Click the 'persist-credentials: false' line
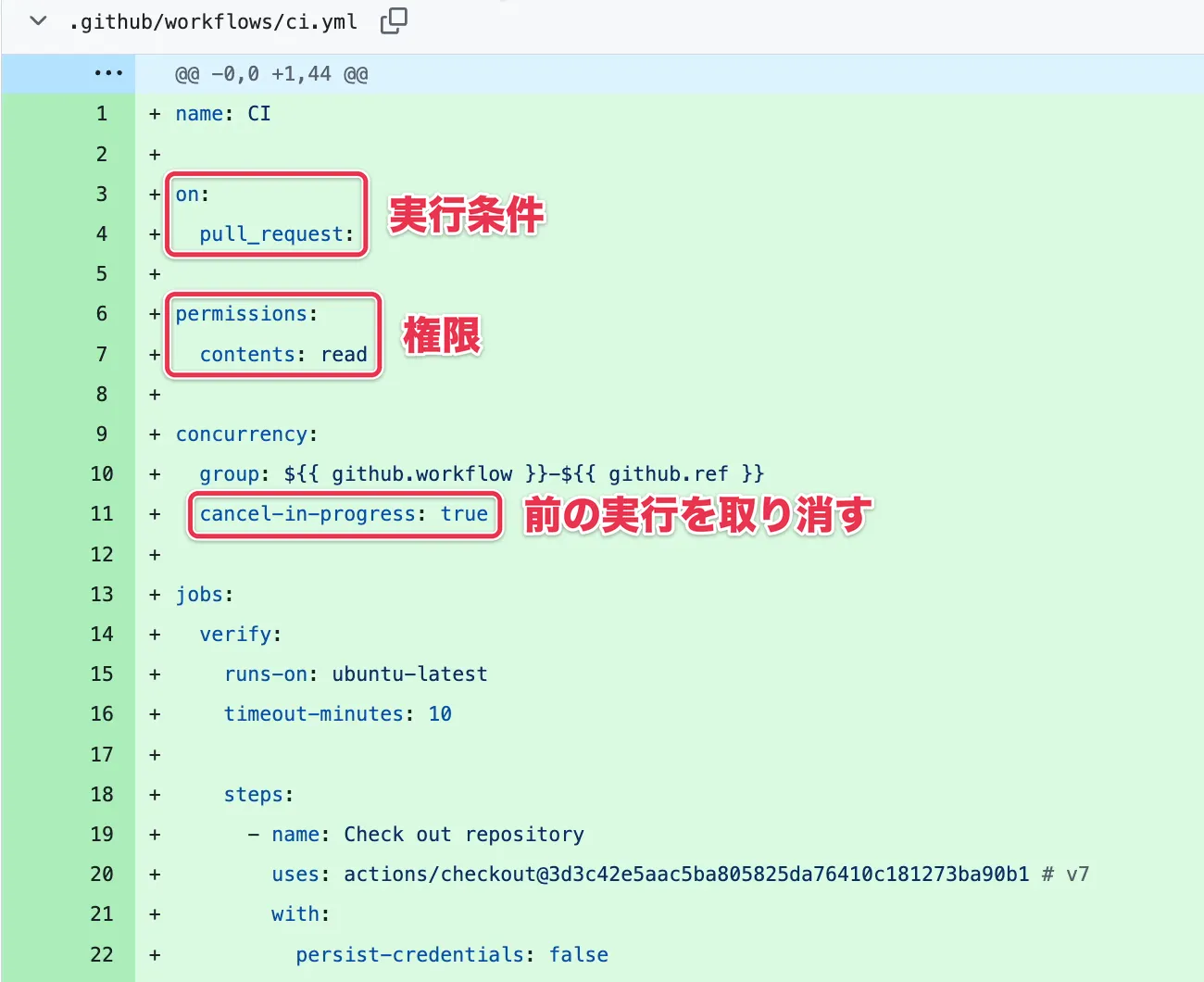This screenshot has height=982, width=1204. [x=452, y=955]
